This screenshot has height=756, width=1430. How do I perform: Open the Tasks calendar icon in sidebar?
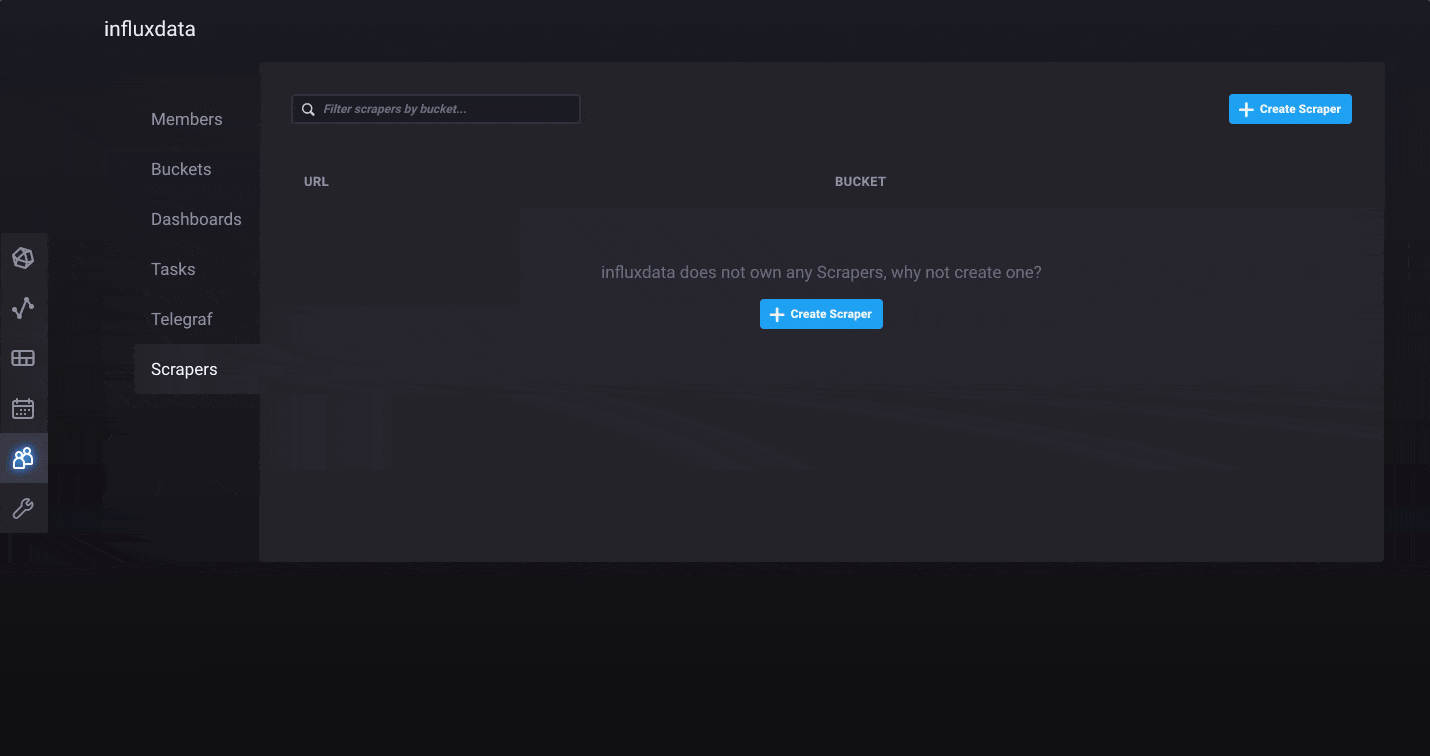(23, 408)
